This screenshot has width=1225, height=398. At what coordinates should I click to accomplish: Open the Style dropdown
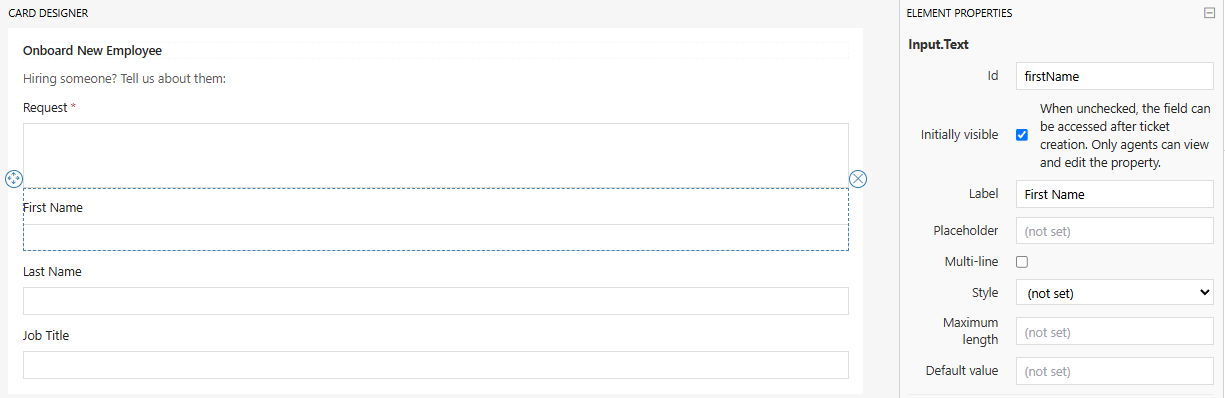1115,293
